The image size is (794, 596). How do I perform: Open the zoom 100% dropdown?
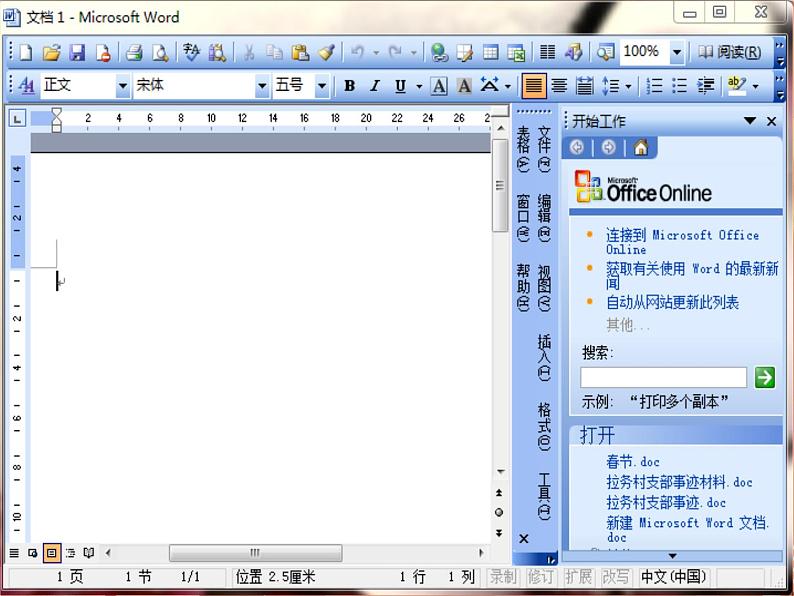click(677, 52)
